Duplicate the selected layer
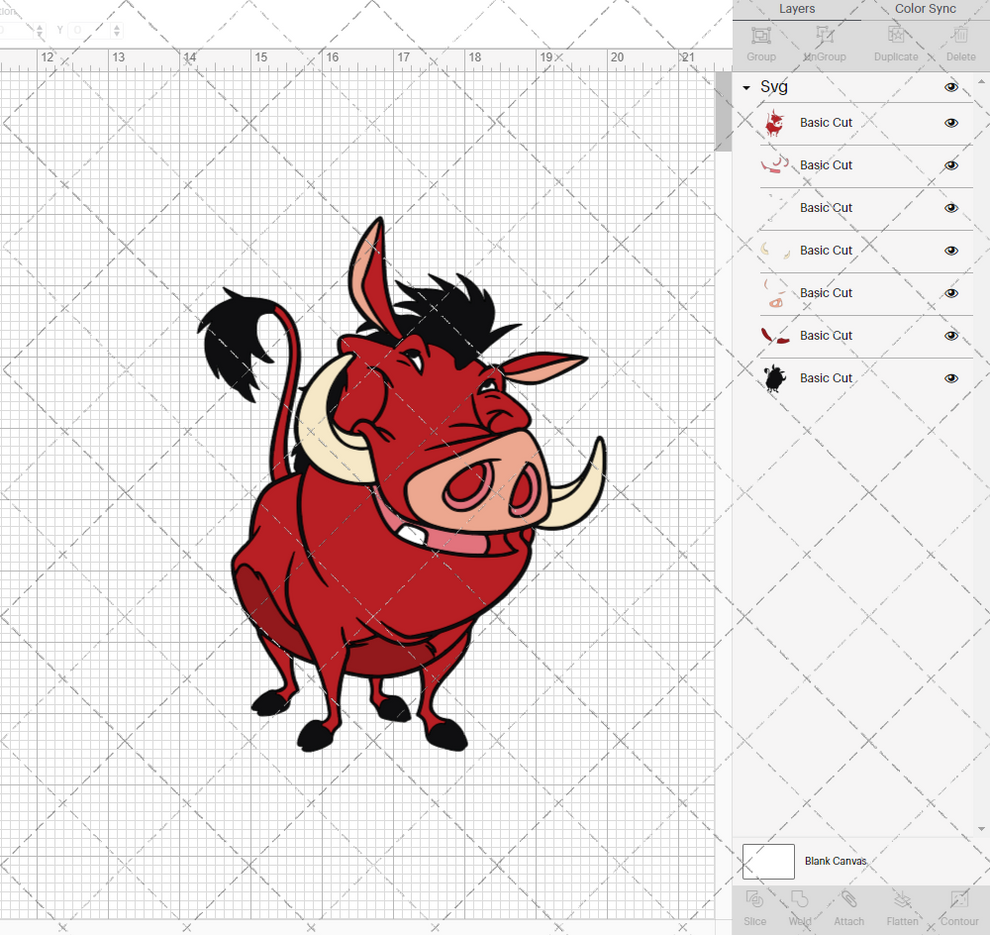This screenshot has width=990, height=935. (896, 42)
